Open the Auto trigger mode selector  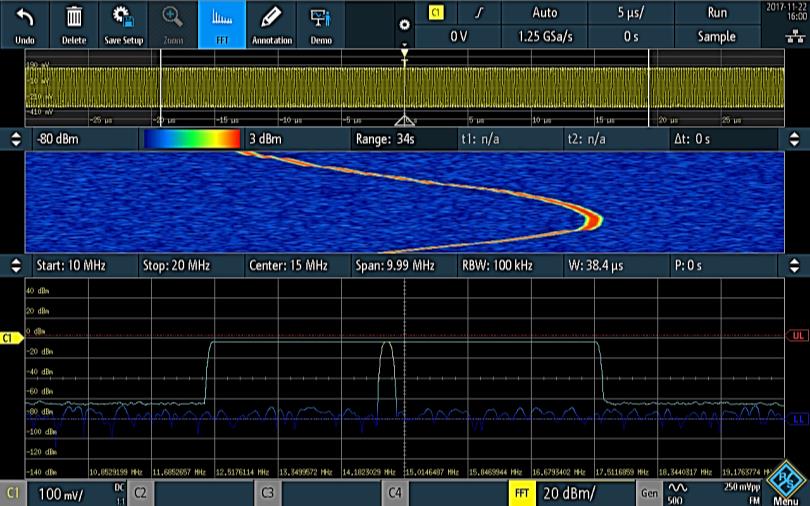click(x=545, y=13)
